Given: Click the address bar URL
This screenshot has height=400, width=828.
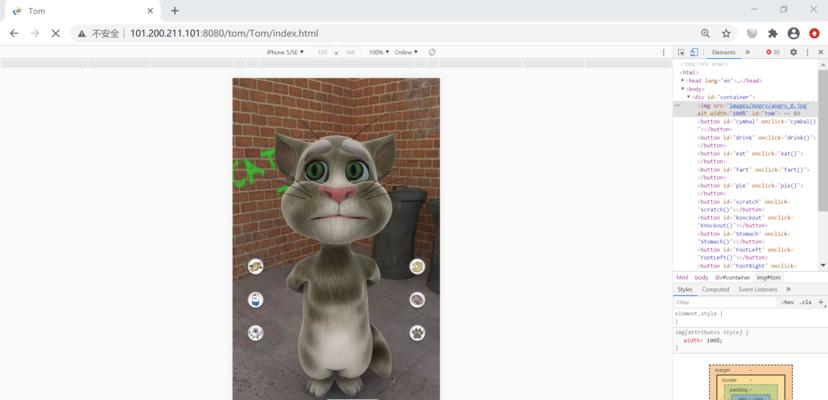Looking at the screenshot, I should (x=224, y=33).
